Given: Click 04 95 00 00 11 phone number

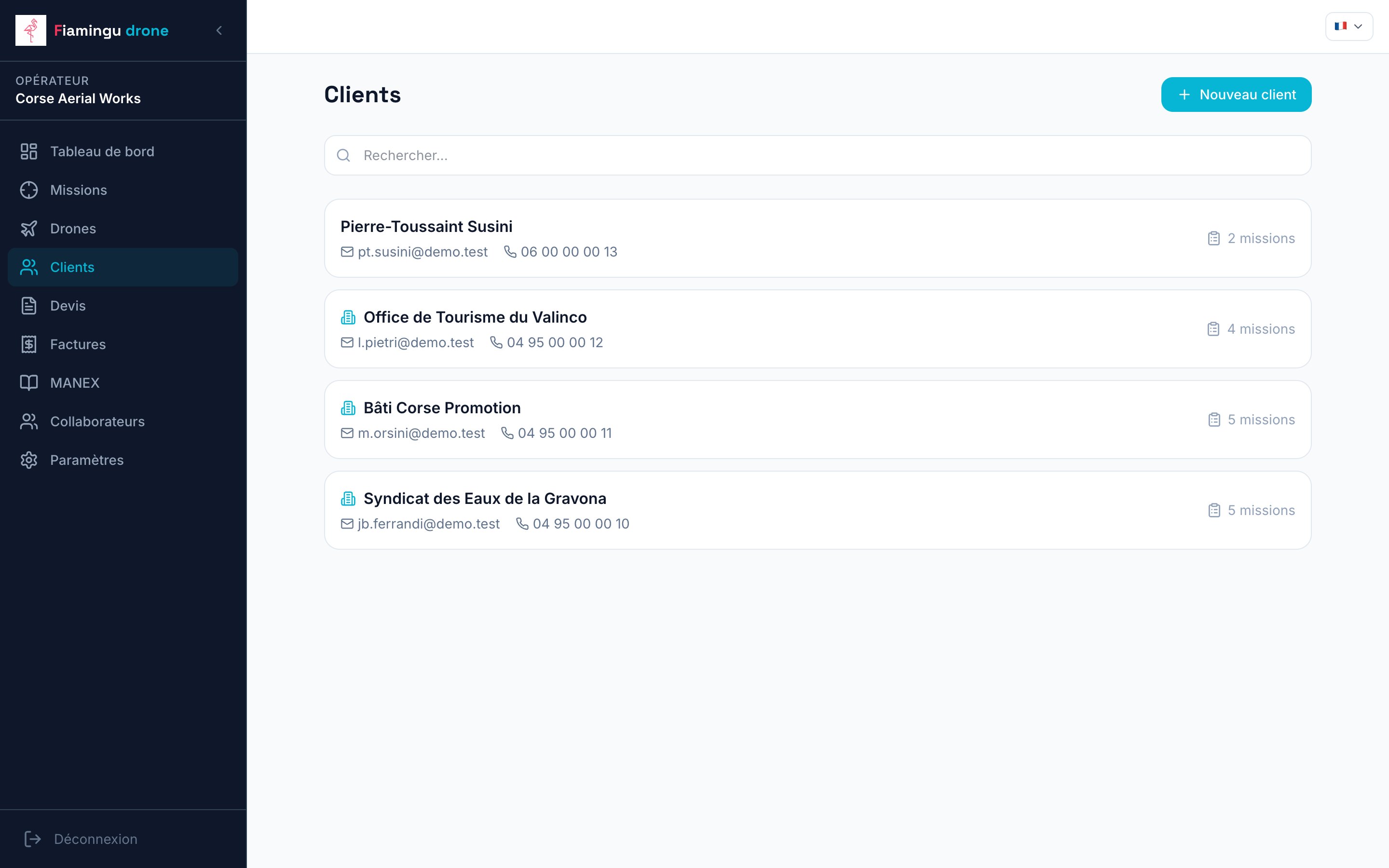Looking at the screenshot, I should (565, 434).
